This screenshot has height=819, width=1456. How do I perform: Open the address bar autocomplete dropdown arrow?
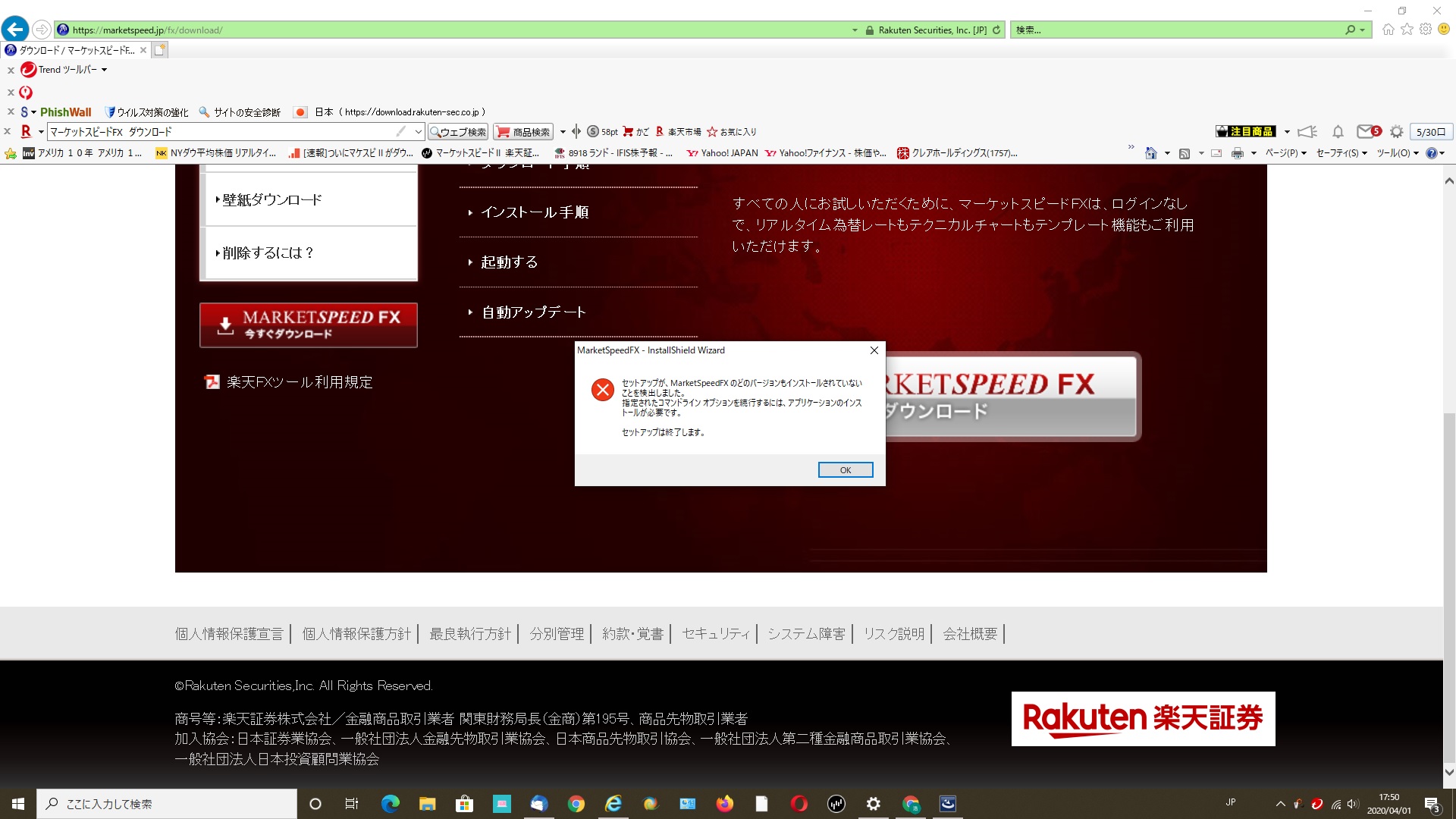coord(855,30)
